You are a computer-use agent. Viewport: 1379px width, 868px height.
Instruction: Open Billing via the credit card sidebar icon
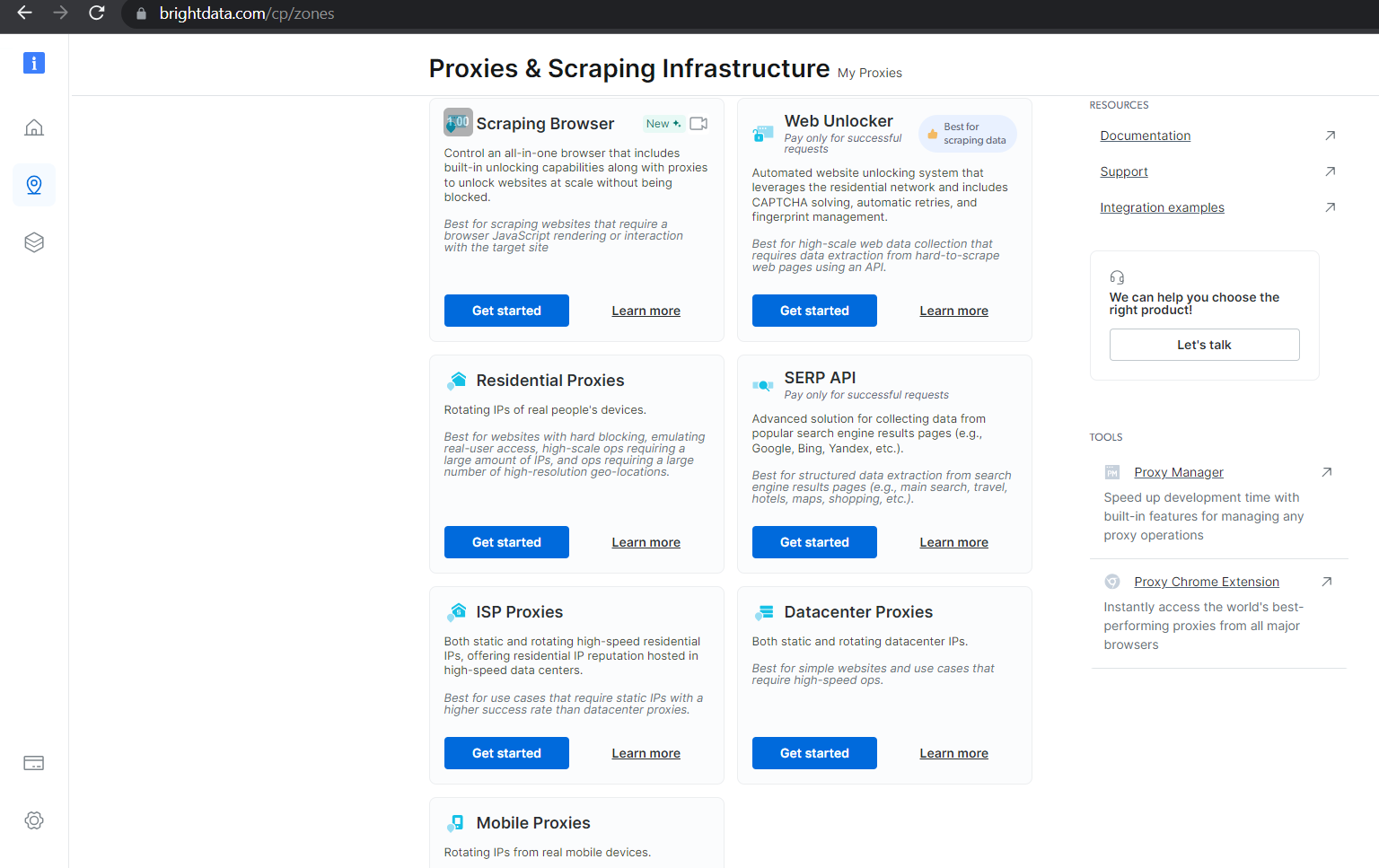point(33,762)
